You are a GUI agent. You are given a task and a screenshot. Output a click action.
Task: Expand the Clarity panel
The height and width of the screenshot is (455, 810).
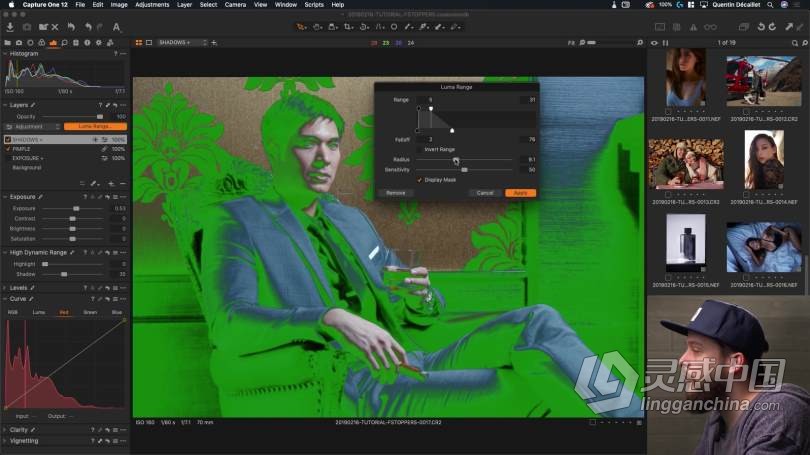[x=5, y=430]
